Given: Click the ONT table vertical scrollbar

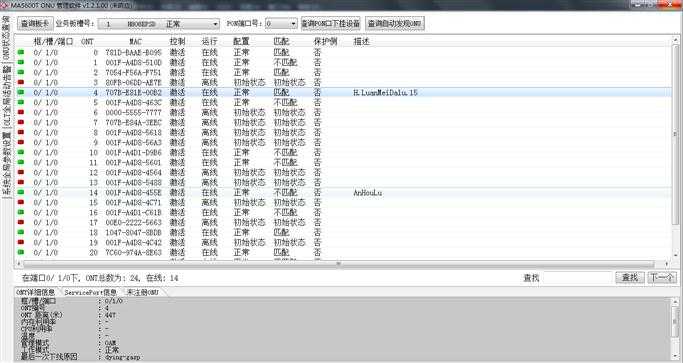Looking at the screenshot, I should pyautogui.click(x=676, y=147).
